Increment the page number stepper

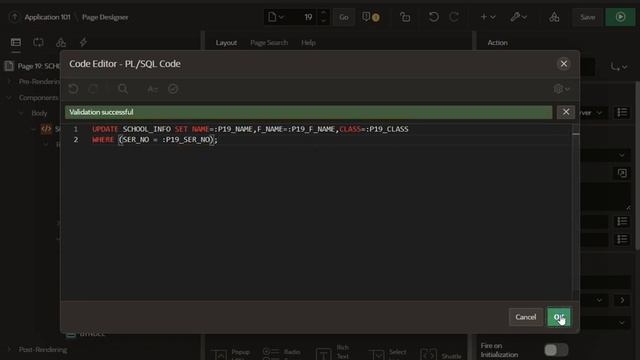coord(324,13)
